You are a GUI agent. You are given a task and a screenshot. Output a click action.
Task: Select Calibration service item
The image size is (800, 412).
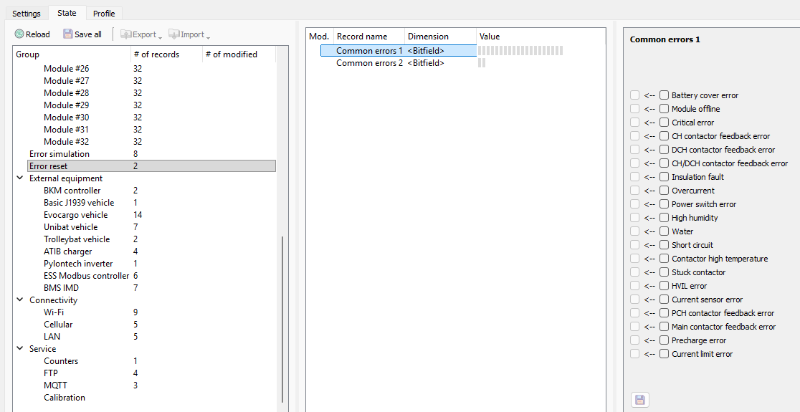click(x=64, y=398)
